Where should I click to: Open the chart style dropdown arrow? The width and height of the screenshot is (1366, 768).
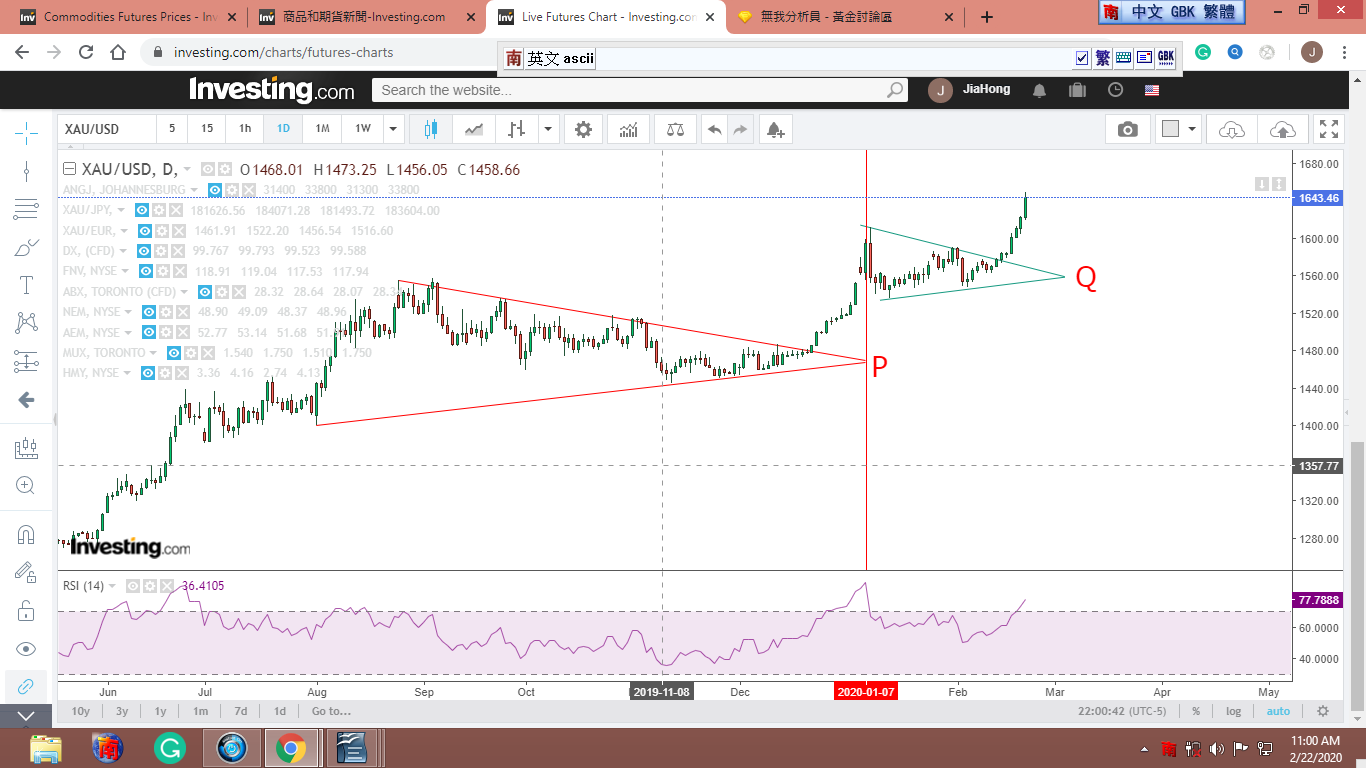(x=548, y=129)
